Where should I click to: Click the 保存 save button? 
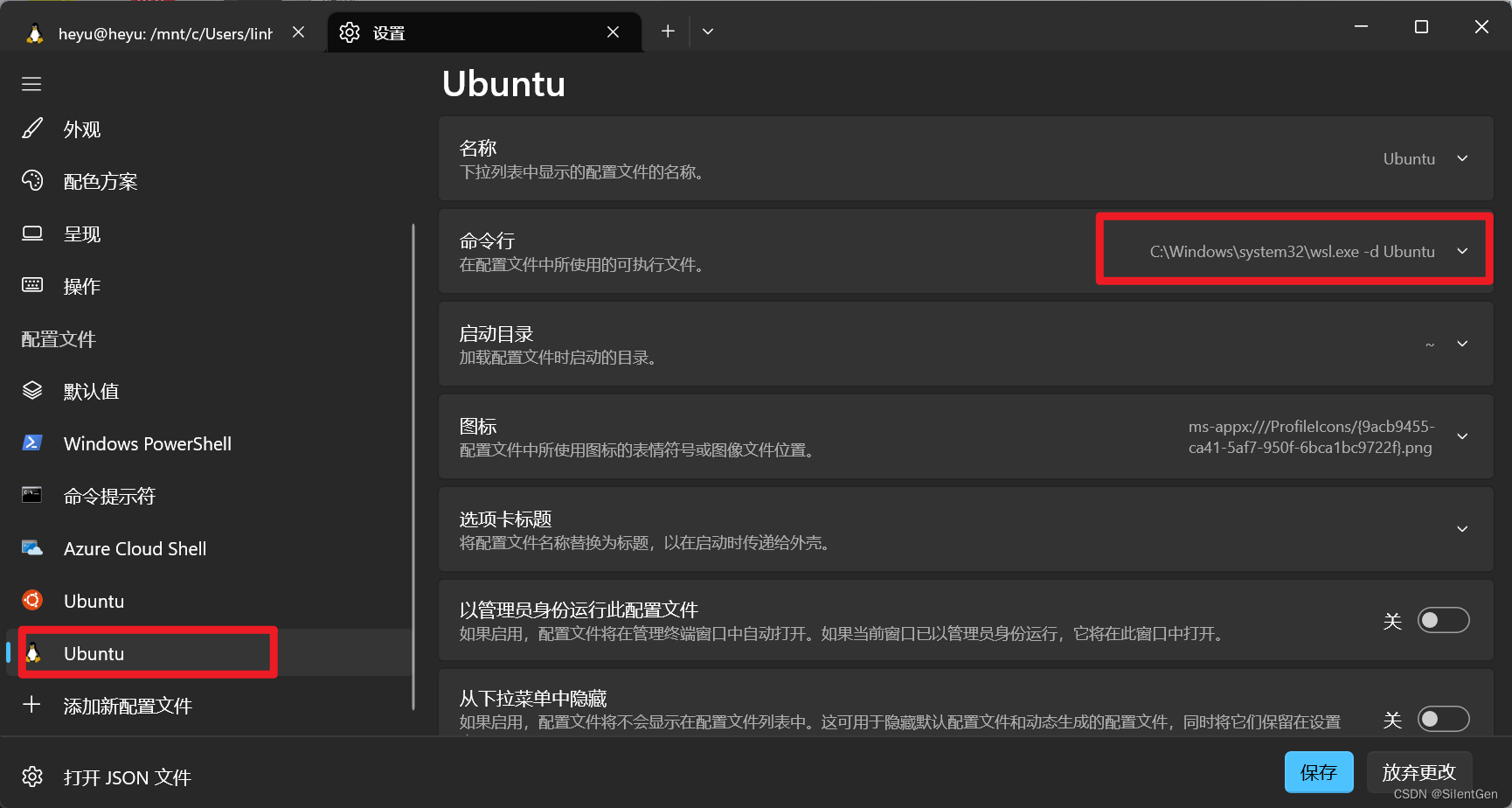point(1319,772)
